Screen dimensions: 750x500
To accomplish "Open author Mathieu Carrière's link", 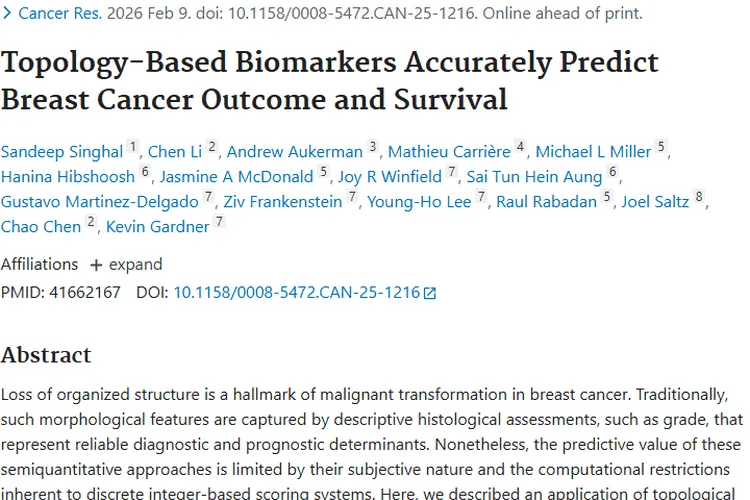I will 449,152.
